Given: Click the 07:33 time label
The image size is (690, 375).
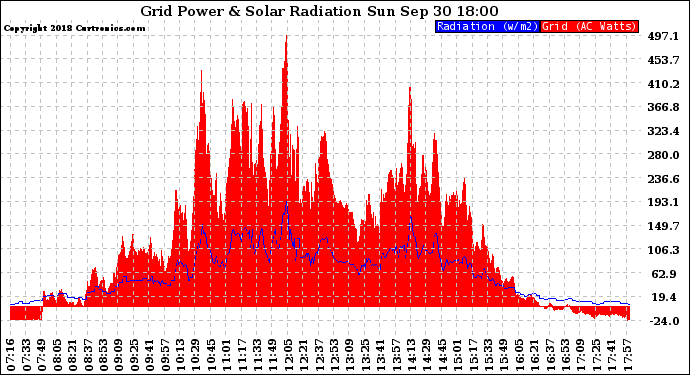Looking at the screenshot, I should click(26, 355).
